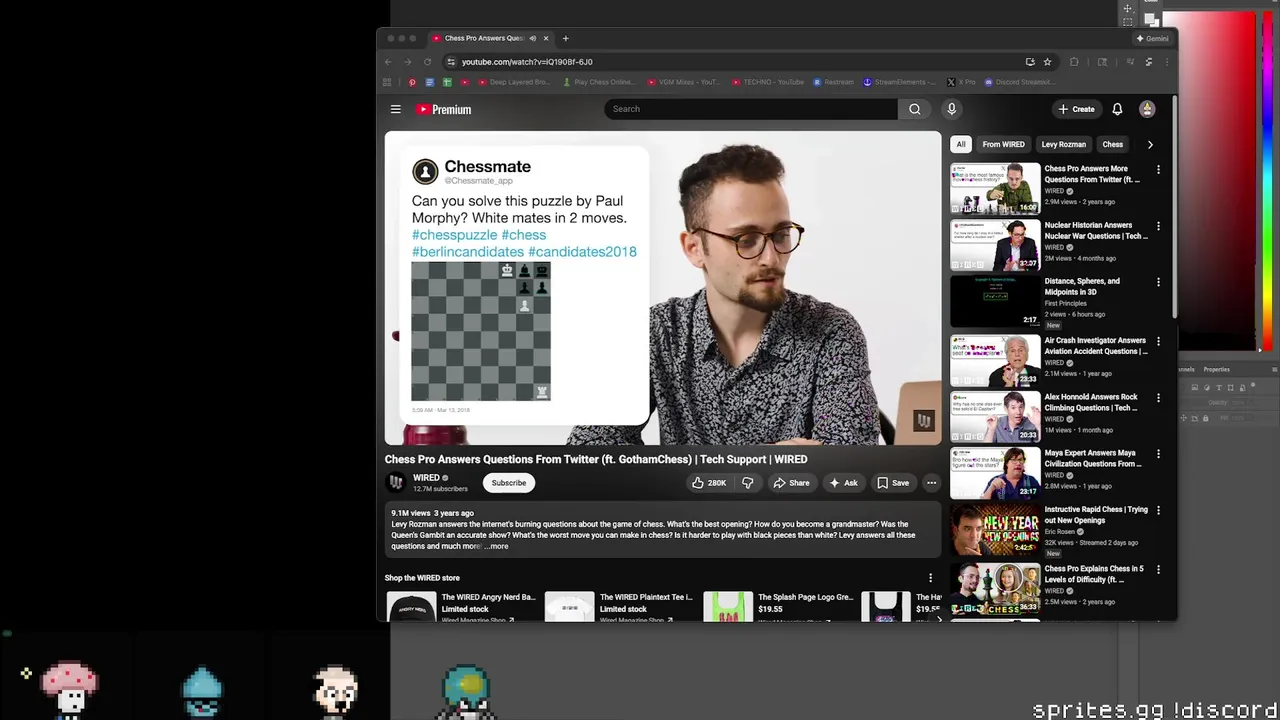Viewport: 1280px width, 720px height.
Task: Open Nuclear Historian Answers video thumbnail
Action: [995, 245]
